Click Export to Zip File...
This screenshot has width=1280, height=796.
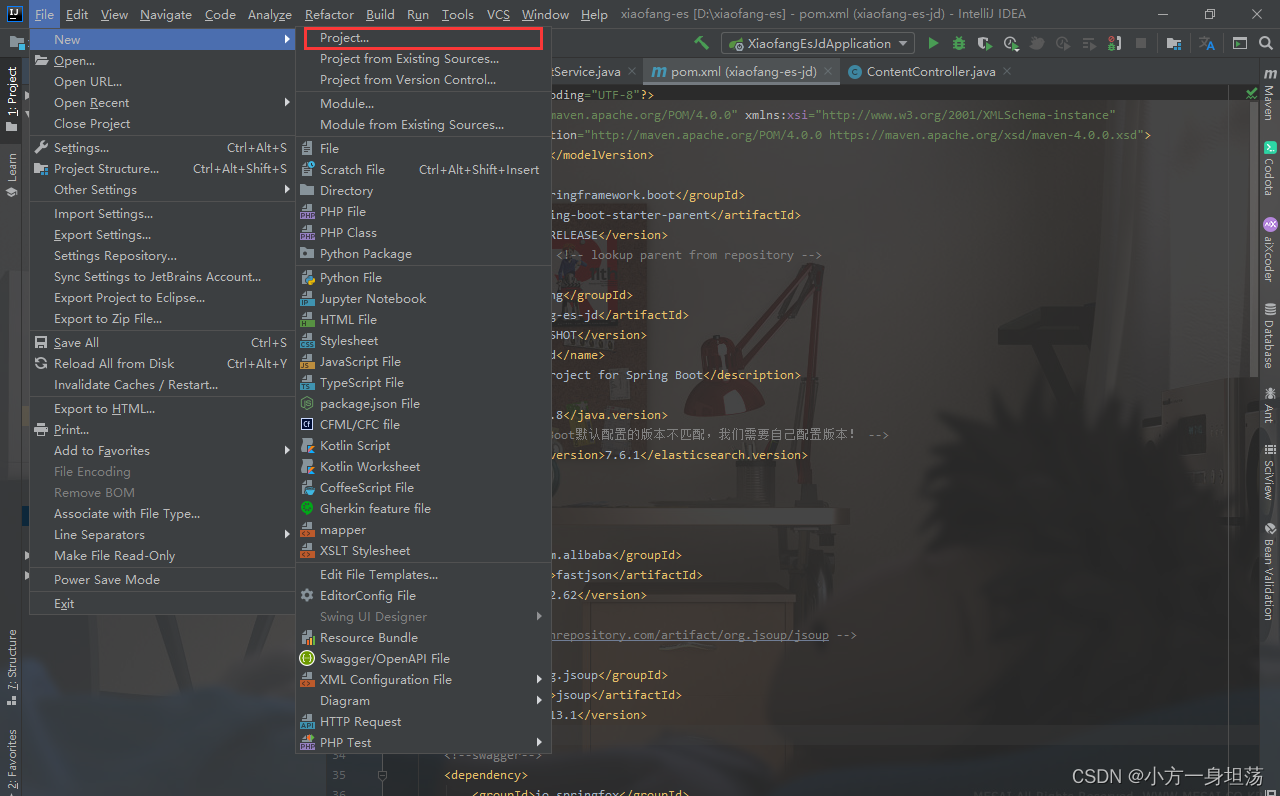click(x=162, y=318)
